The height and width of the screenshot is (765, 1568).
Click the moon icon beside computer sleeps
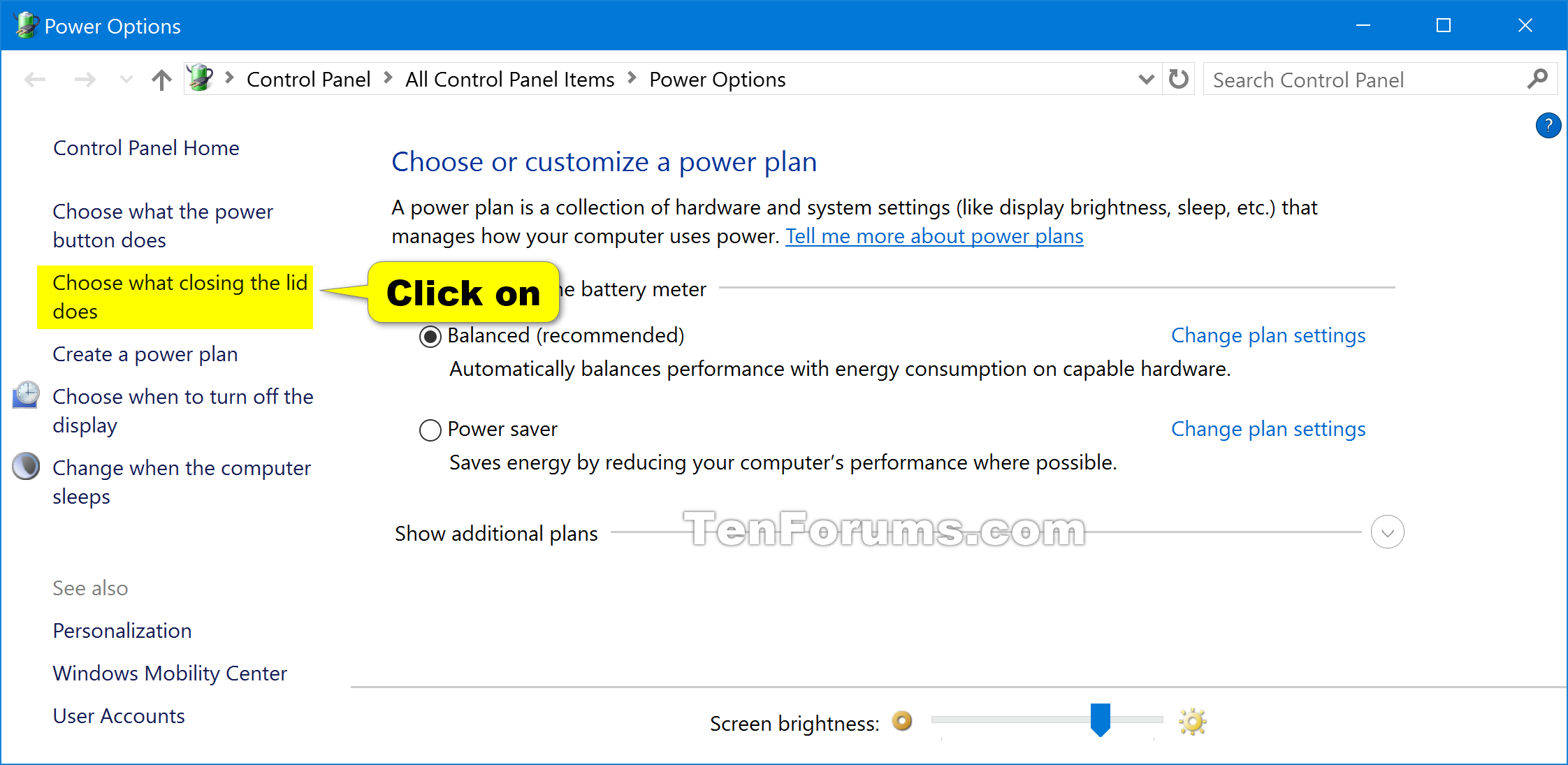pyautogui.click(x=26, y=466)
